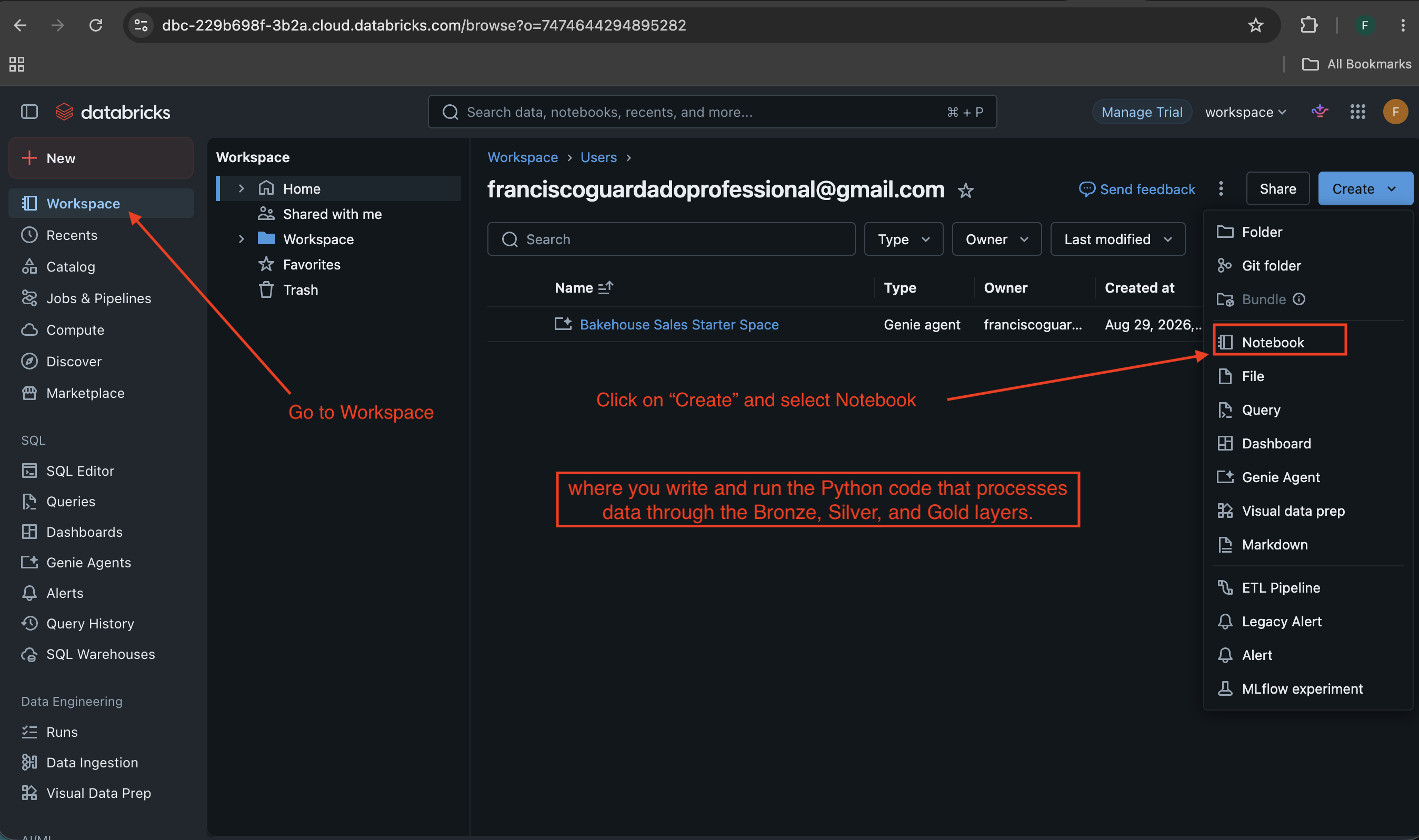Open the Chrome profile F avatar
The image size is (1419, 840).
[1365, 25]
